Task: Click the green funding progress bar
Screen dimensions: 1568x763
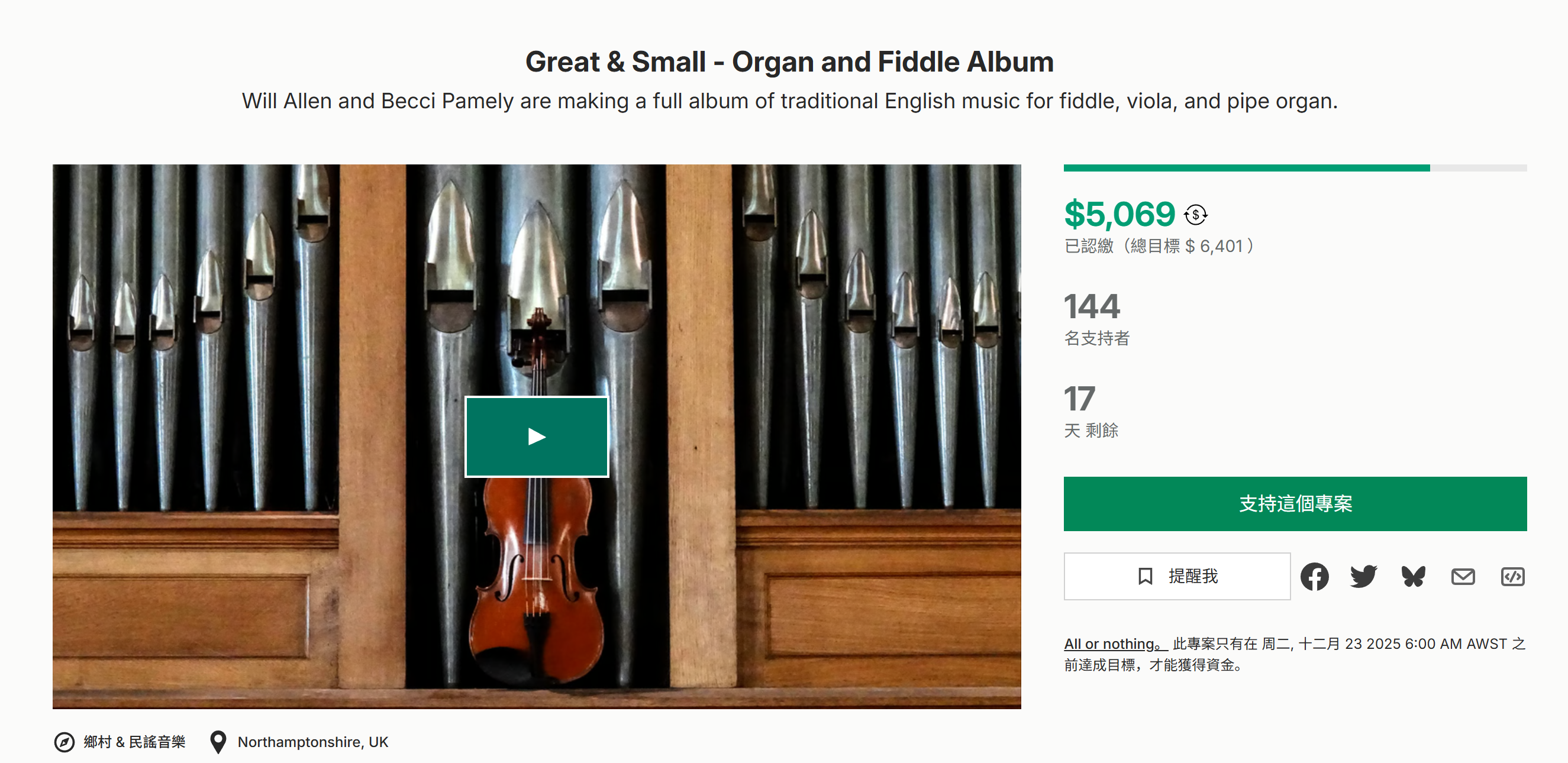Action: point(1246,168)
